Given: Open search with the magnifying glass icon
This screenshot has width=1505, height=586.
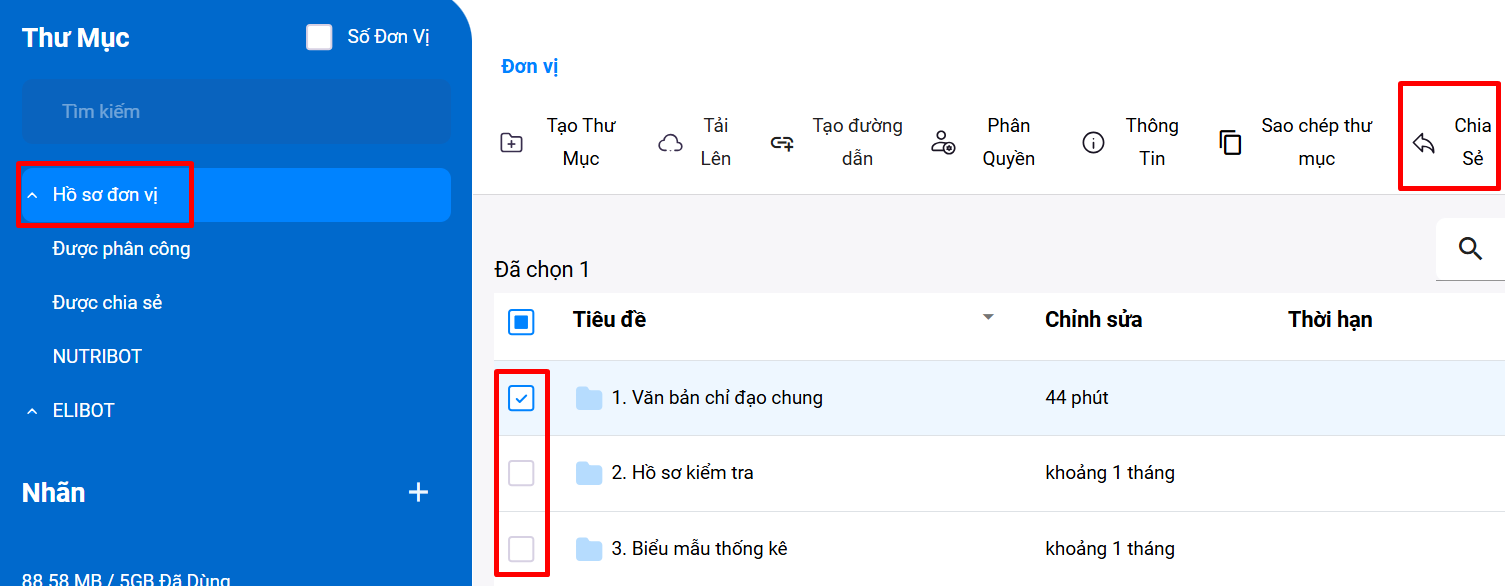Looking at the screenshot, I should (x=1470, y=249).
